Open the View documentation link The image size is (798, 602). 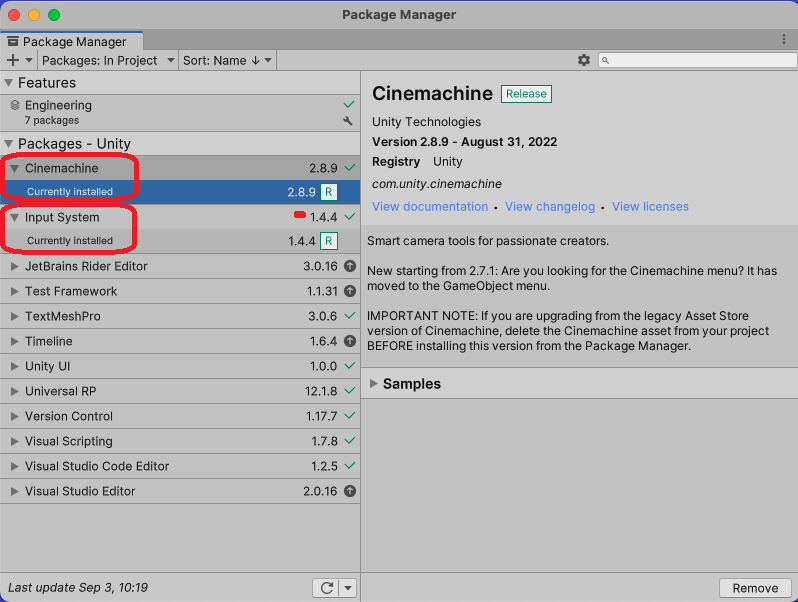tap(430, 207)
